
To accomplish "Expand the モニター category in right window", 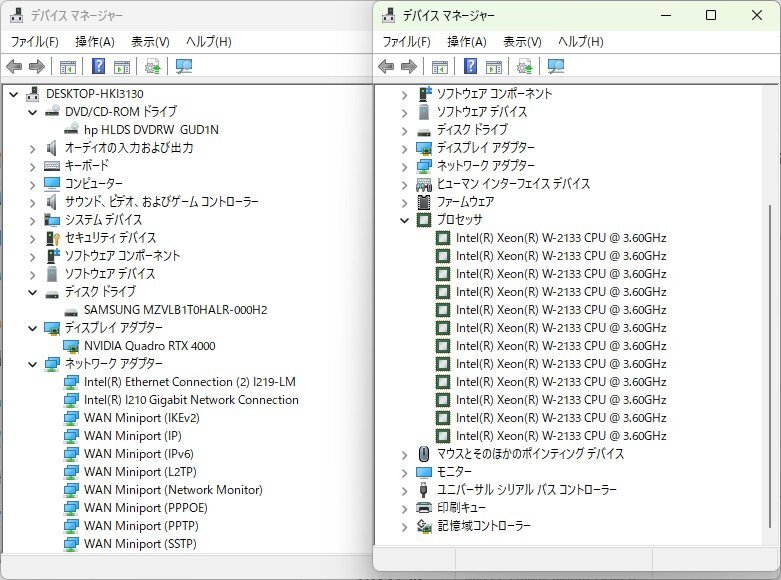I will (x=404, y=472).
